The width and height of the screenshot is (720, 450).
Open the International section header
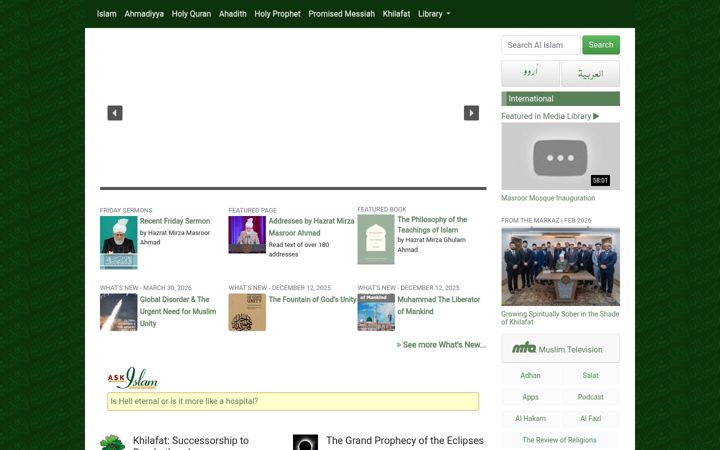click(560, 99)
